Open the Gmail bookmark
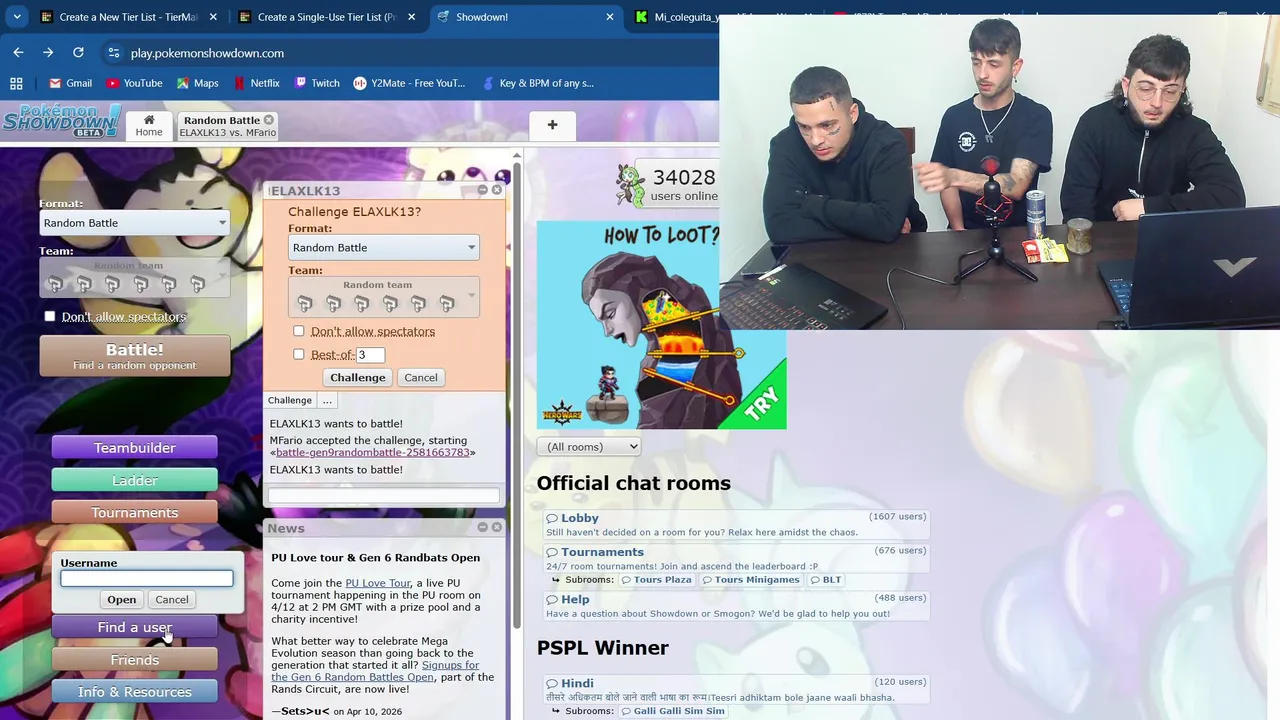The width and height of the screenshot is (1280, 720). click(x=70, y=83)
